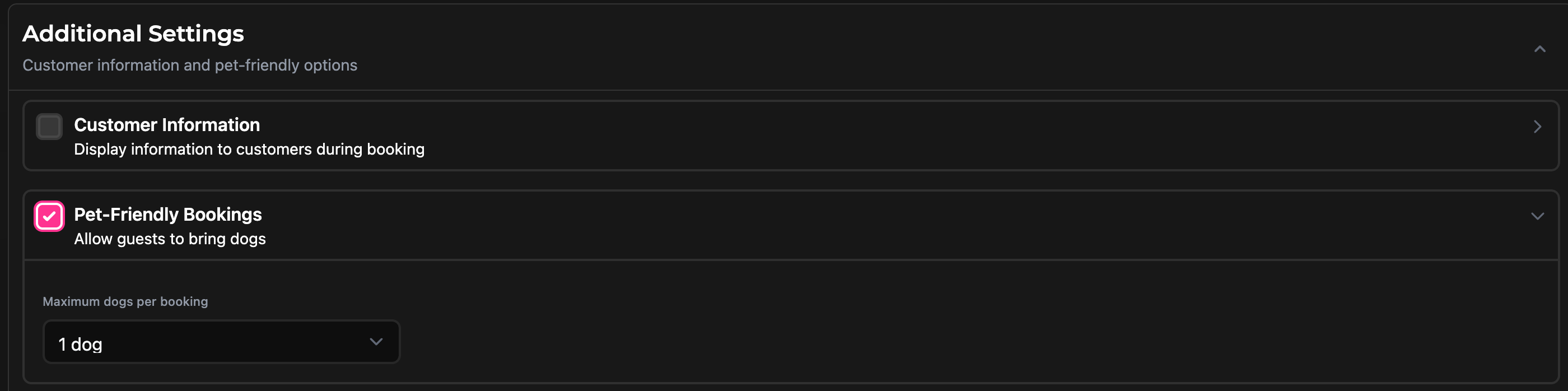Click the arrow inside the dog count dropdown
Image resolution: width=1568 pixels, height=391 pixels.
tap(376, 342)
